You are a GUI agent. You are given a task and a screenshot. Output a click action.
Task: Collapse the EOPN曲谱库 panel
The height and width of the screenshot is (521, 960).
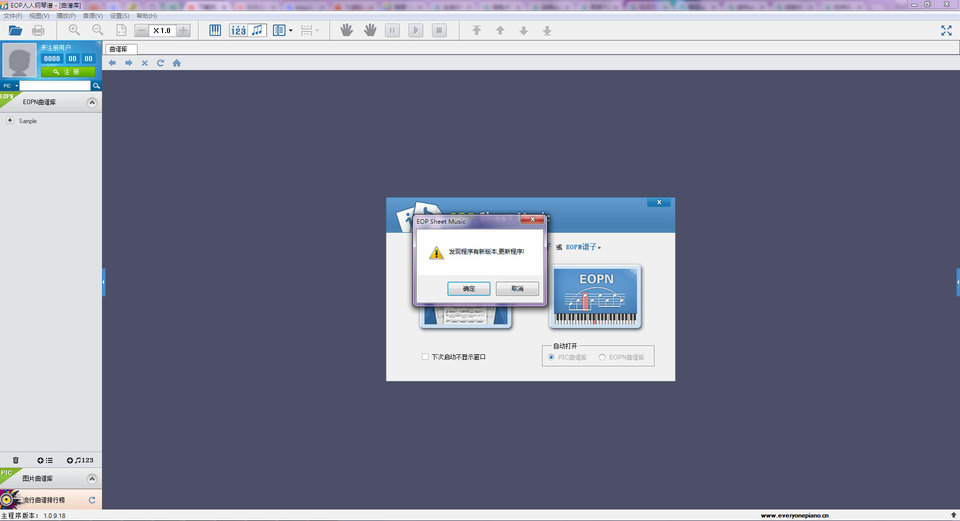pos(92,102)
